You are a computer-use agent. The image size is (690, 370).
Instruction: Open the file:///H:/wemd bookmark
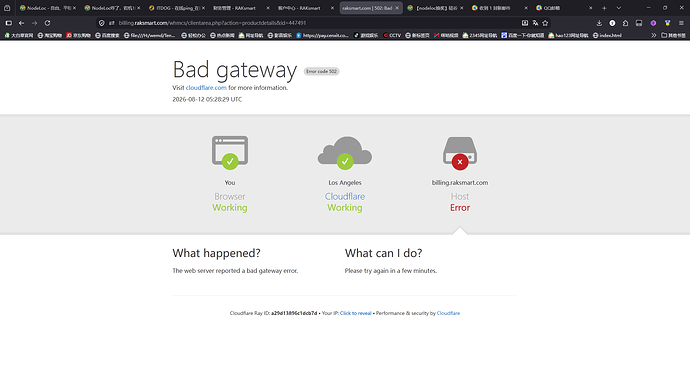pos(150,35)
